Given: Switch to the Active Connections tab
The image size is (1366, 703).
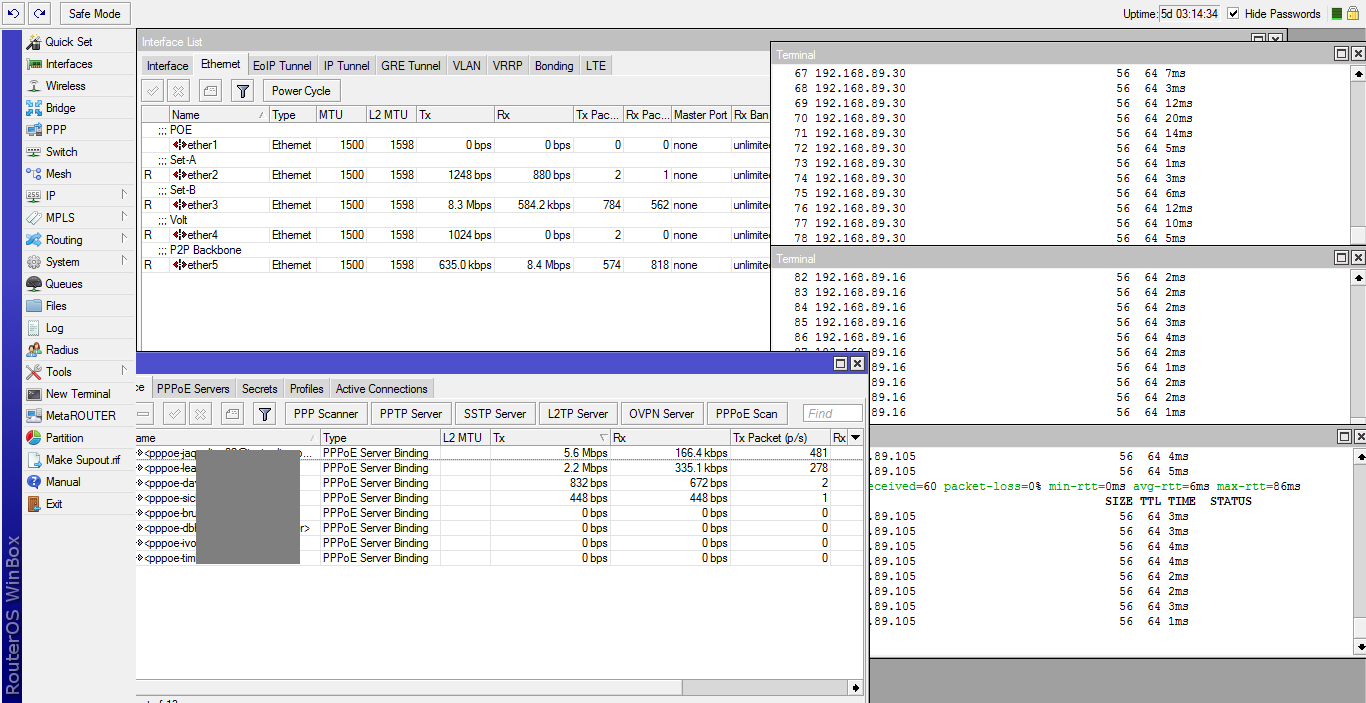Looking at the screenshot, I should click(x=381, y=389).
